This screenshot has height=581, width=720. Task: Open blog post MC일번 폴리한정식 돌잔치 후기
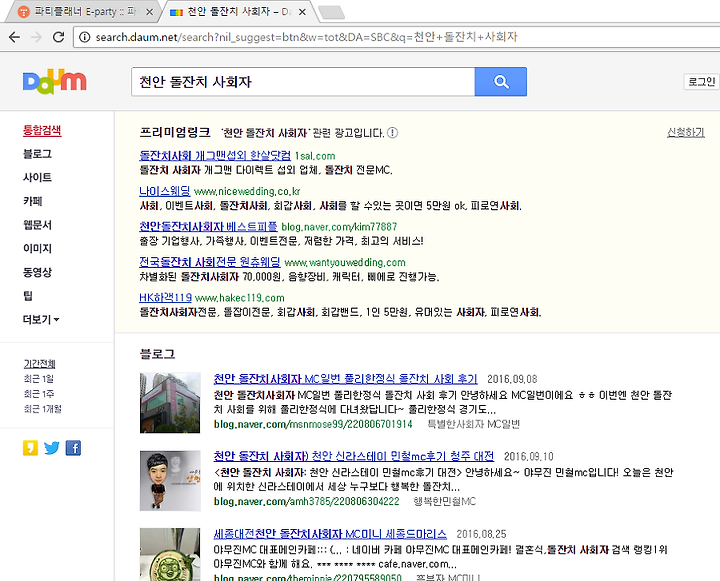345,379
